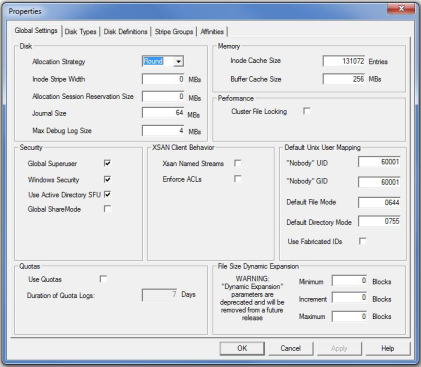Open Help from the dialog buttons

[x=388, y=348]
